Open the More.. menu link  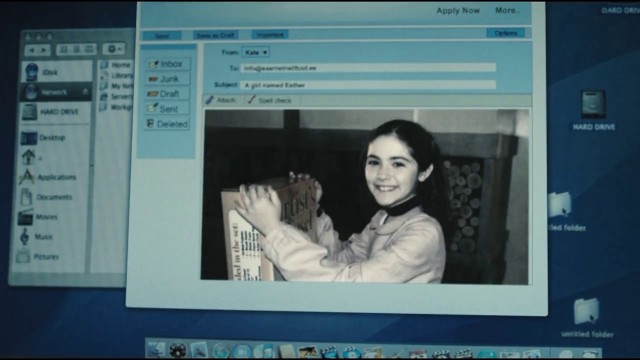507,10
